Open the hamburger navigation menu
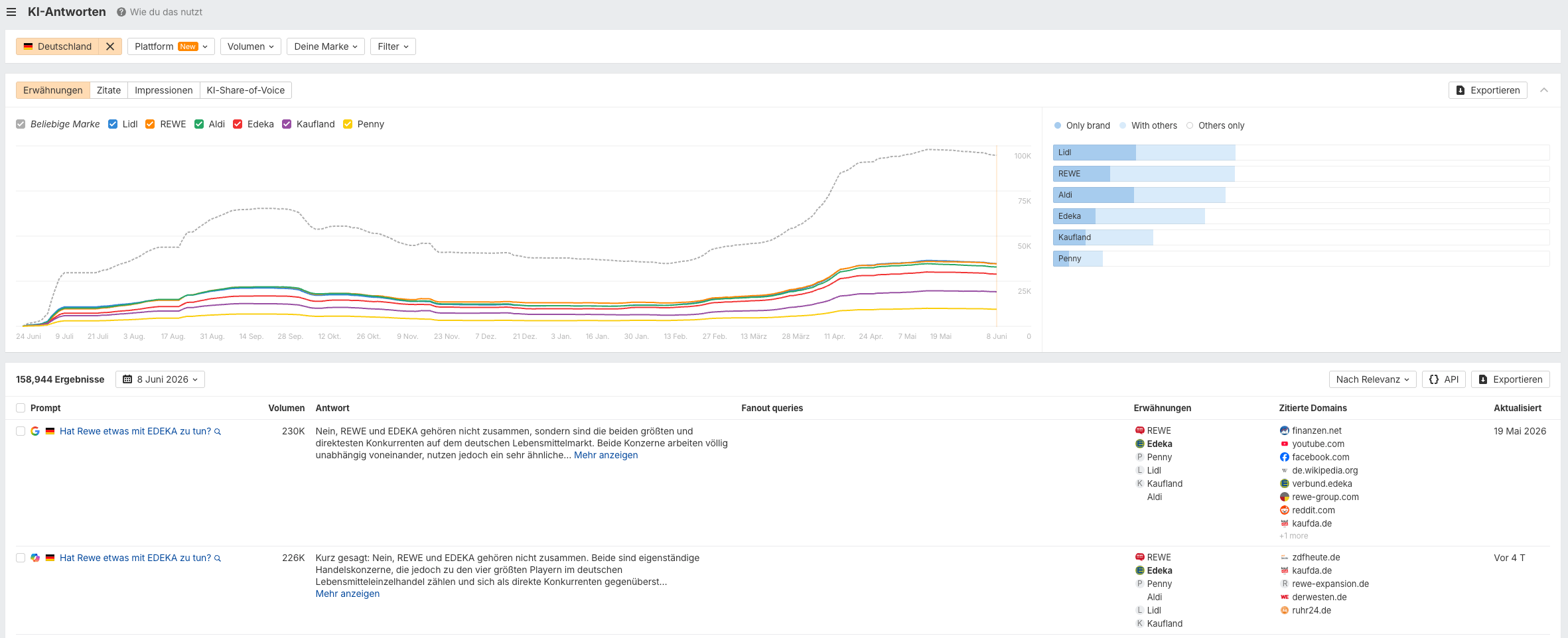 tap(11, 12)
